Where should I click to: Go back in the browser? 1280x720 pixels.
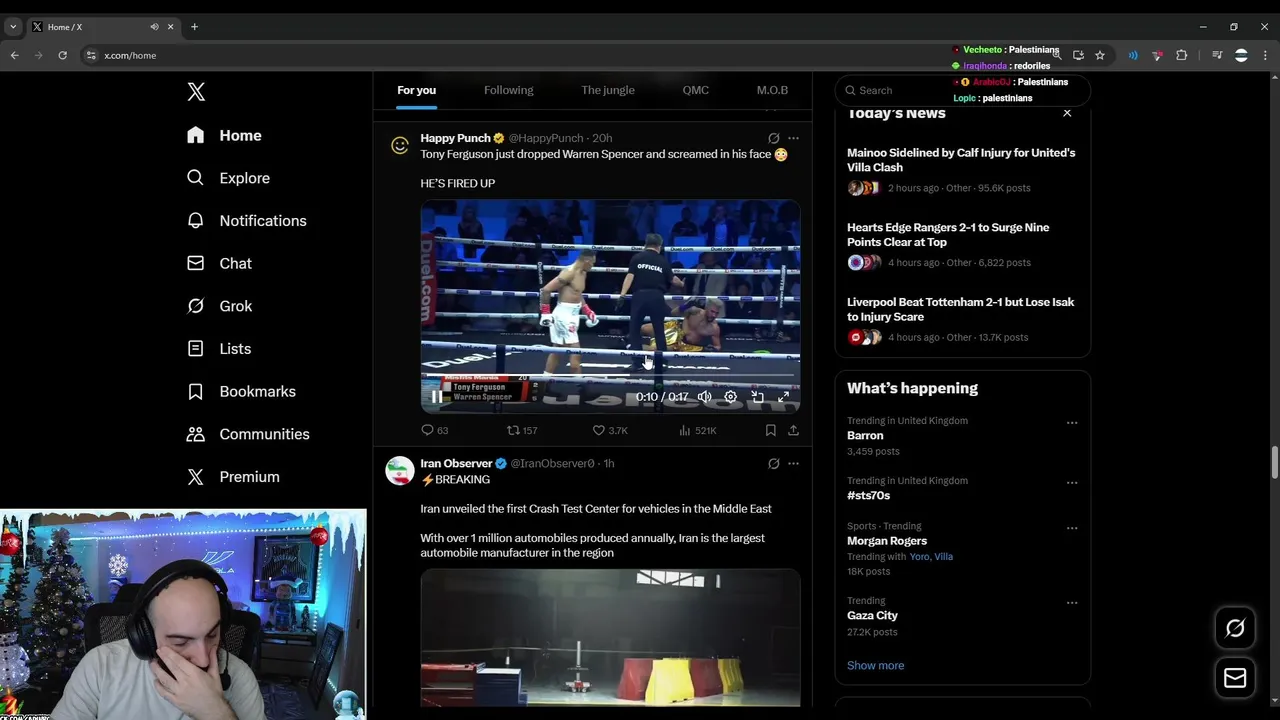tap(14, 55)
